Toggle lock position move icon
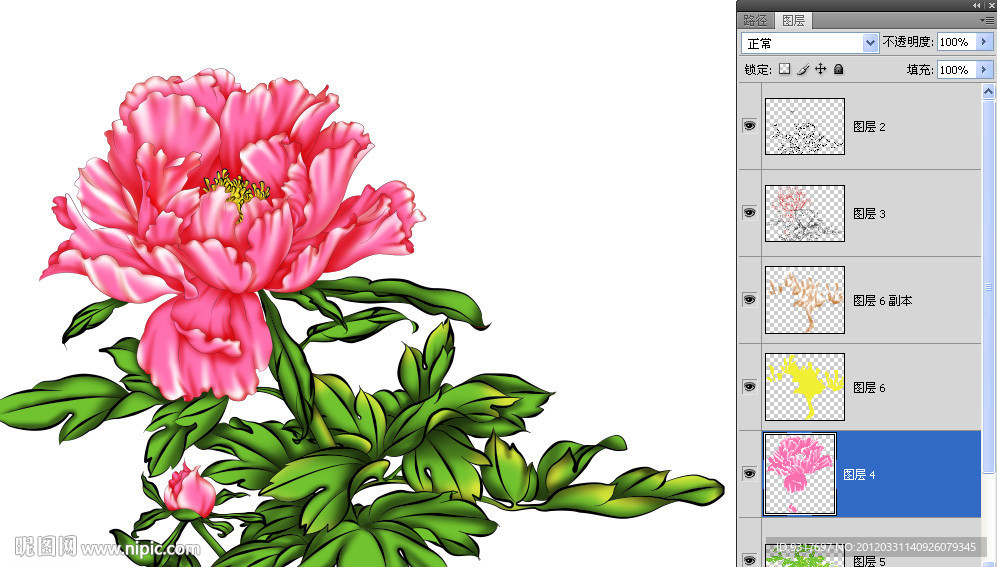Viewport: 997px width, 567px height. coord(821,69)
